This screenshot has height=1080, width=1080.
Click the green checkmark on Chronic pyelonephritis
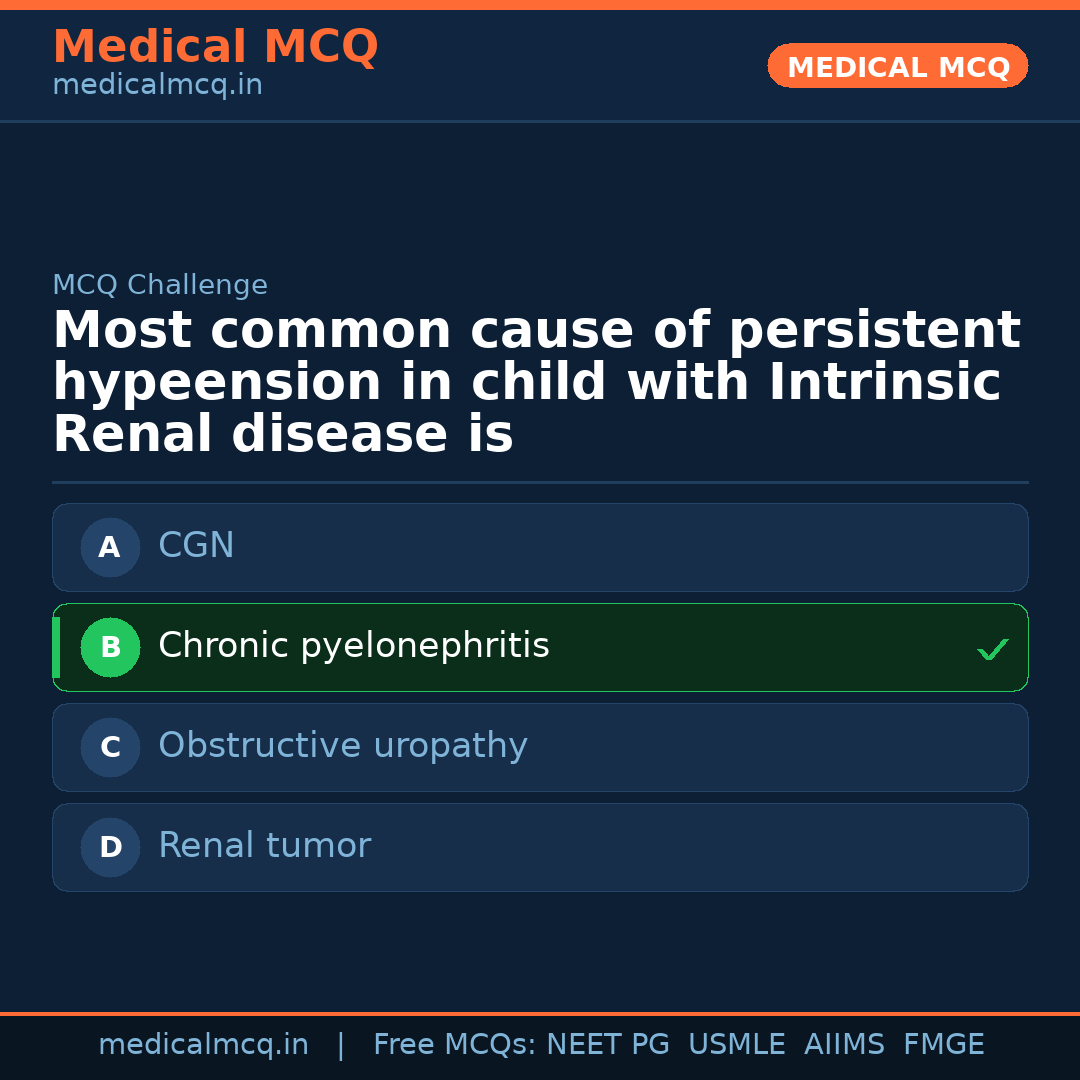pyautogui.click(x=992, y=650)
